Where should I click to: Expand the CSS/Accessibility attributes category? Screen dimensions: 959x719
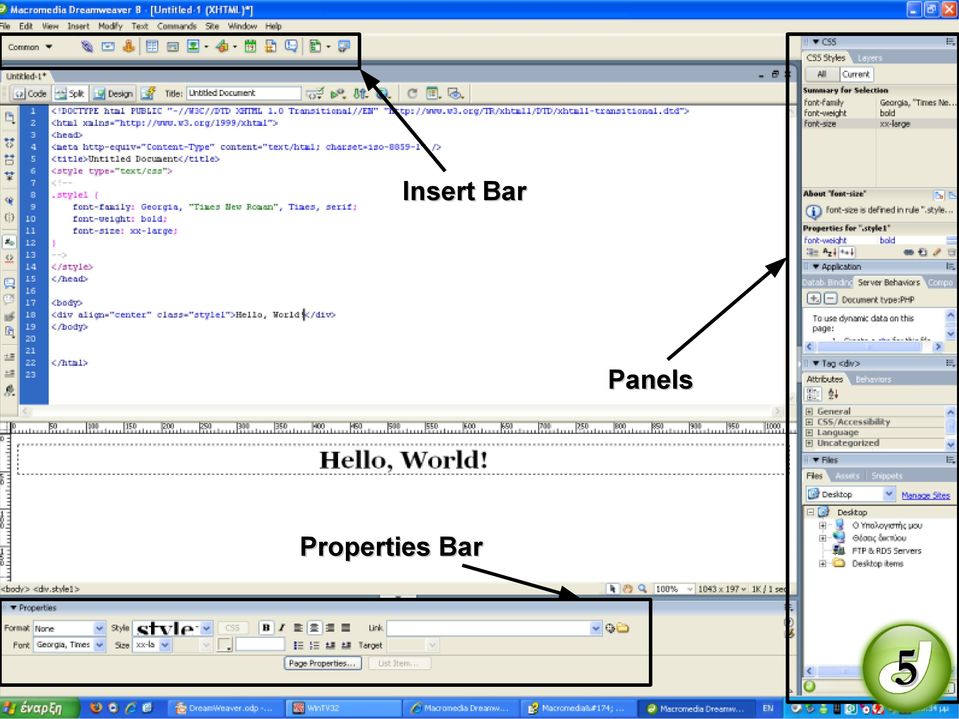[809, 422]
